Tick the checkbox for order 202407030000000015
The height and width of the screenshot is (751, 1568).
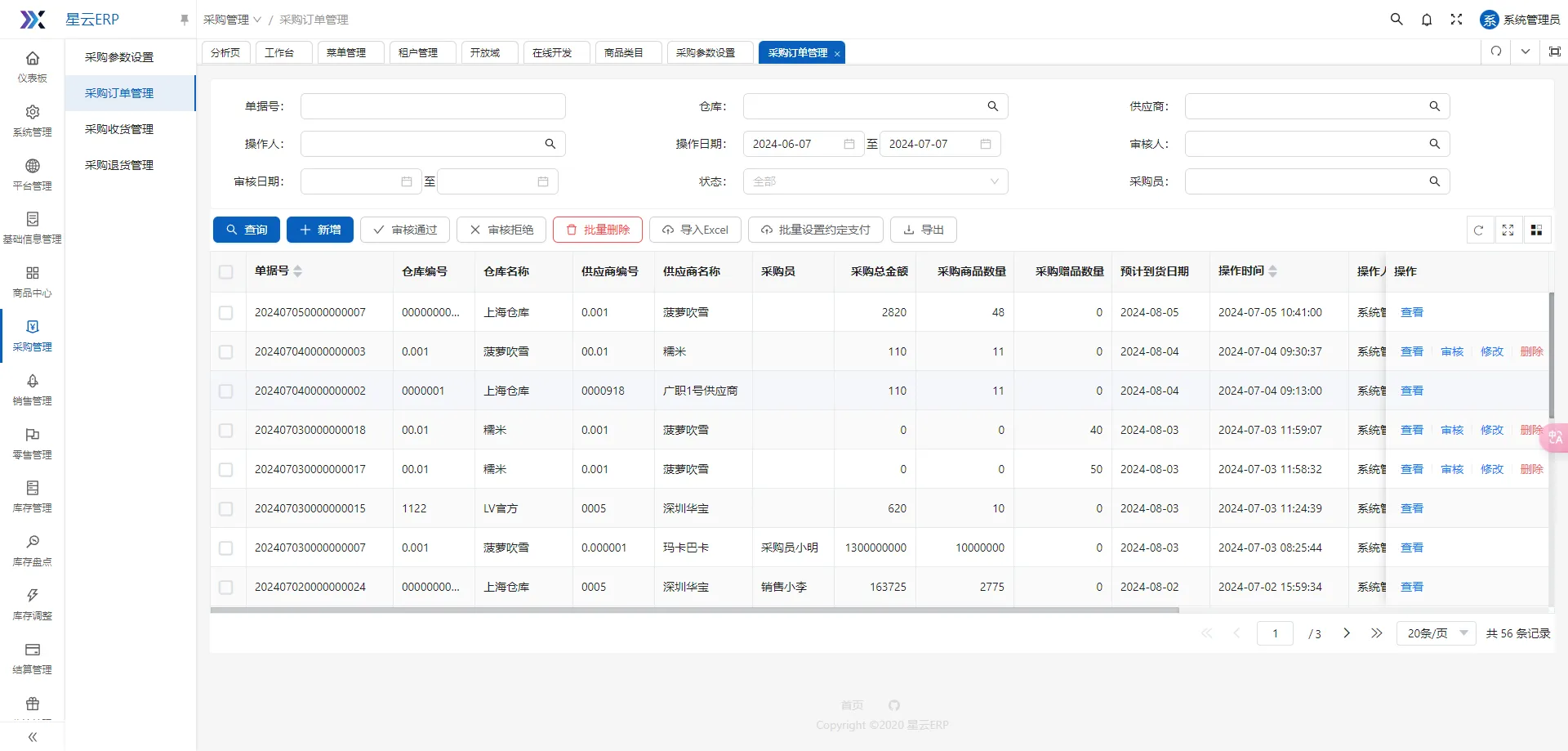226,509
